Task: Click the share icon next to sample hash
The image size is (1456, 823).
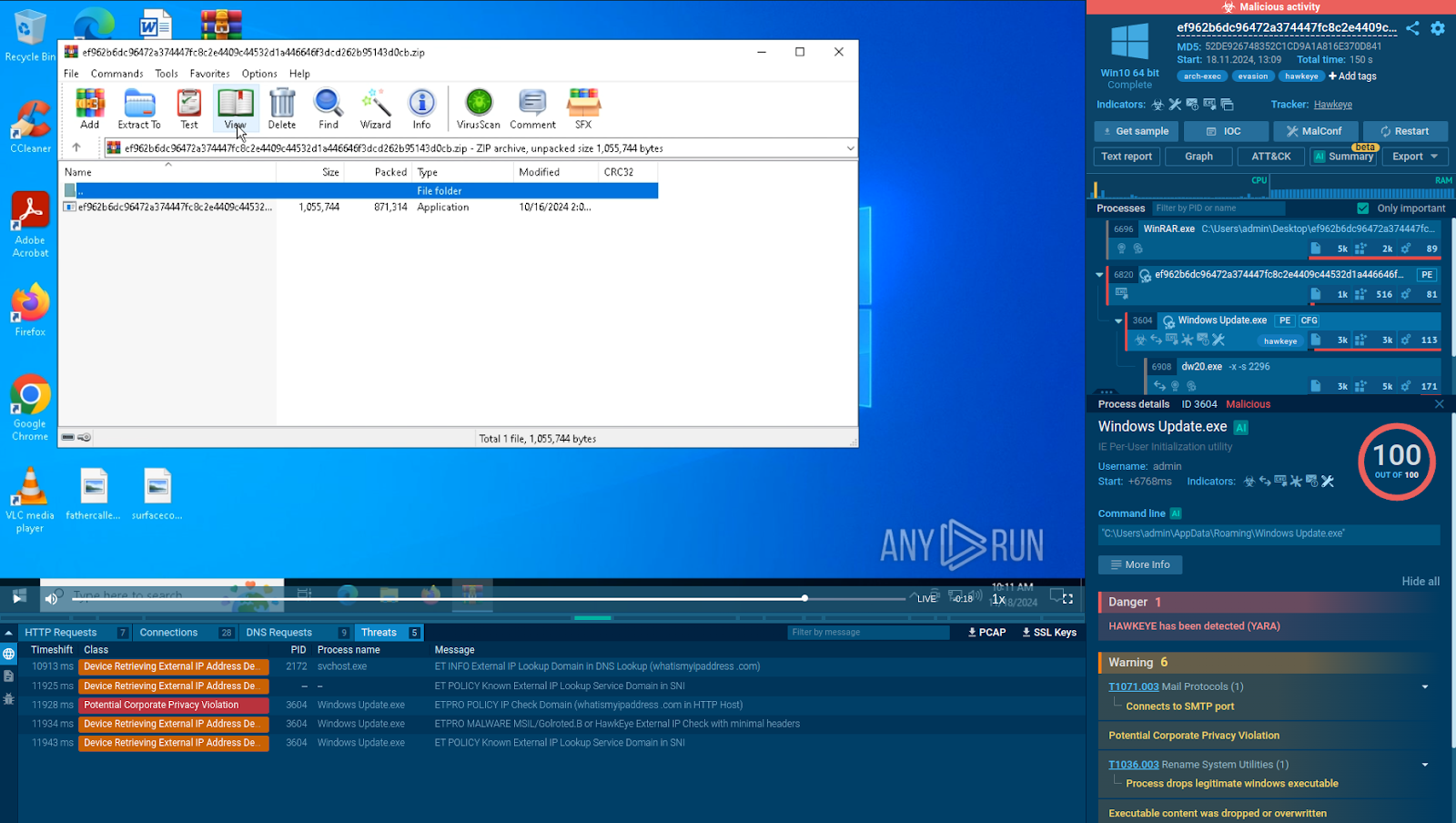Action: [x=1412, y=28]
